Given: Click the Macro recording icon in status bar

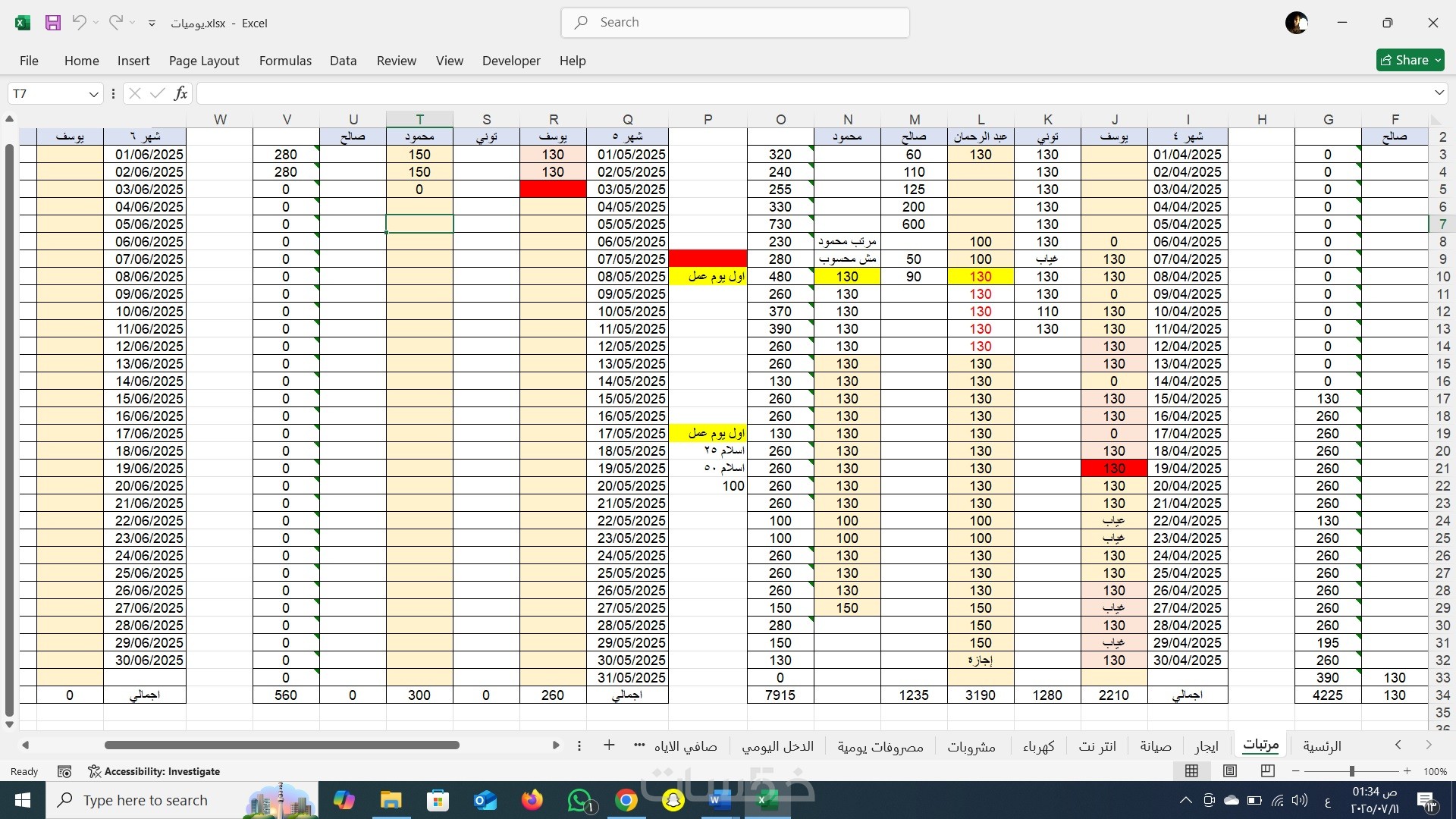Looking at the screenshot, I should point(64,771).
